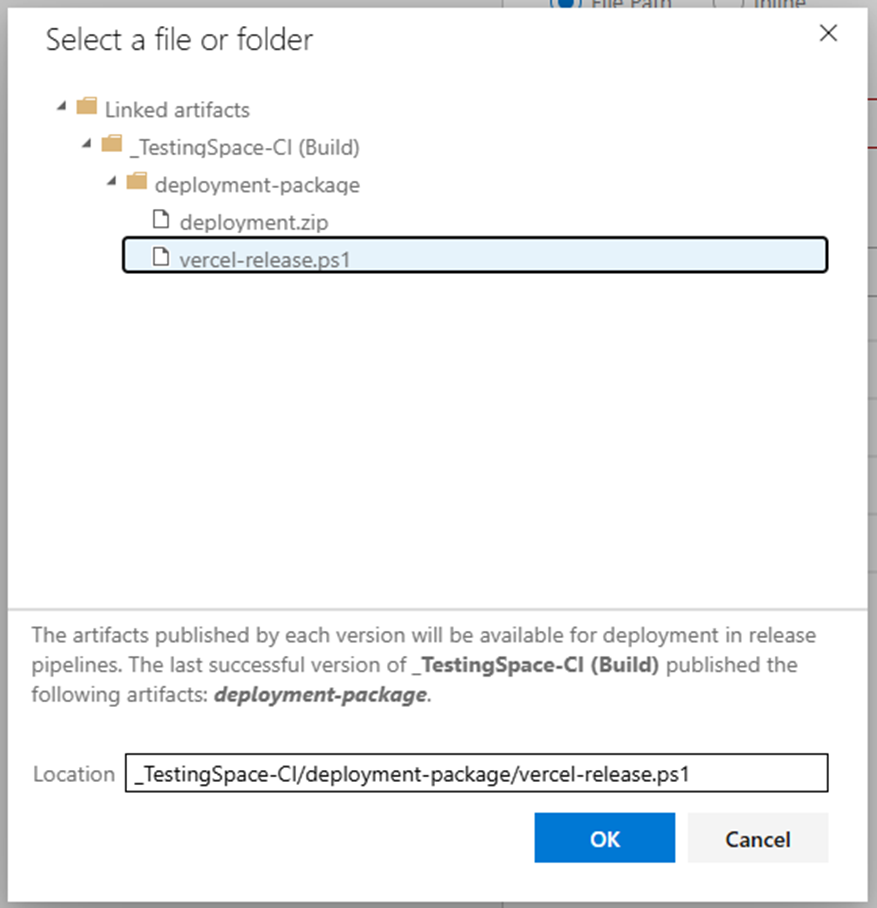The image size is (877, 908).
Task: Click the vercel-release.ps1 file icon
Action: pyautogui.click(x=160, y=257)
